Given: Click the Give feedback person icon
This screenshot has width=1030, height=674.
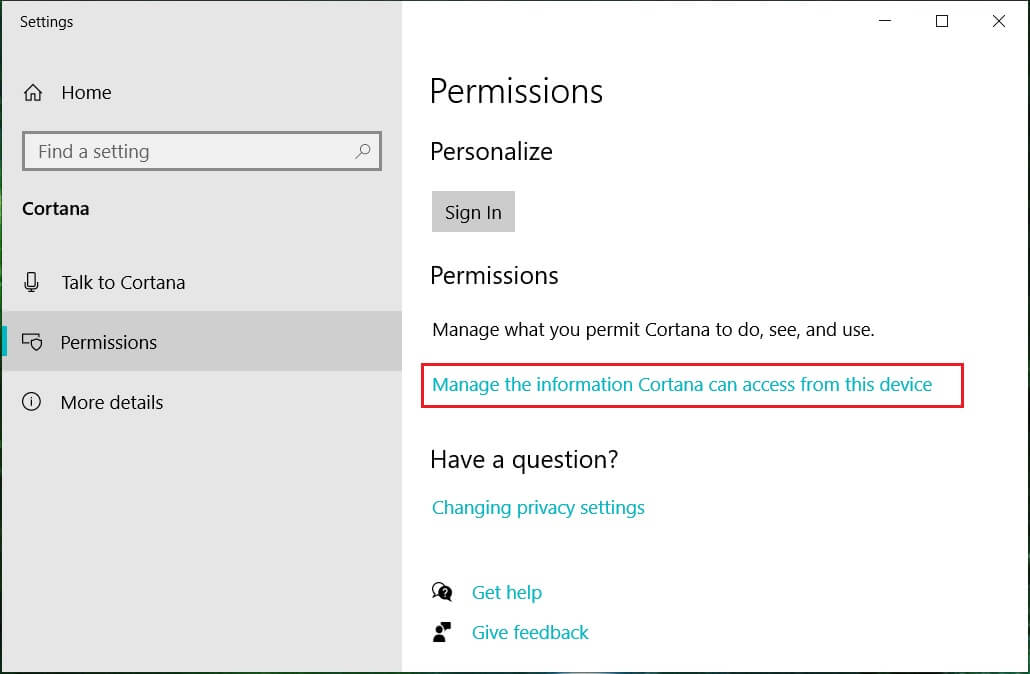Looking at the screenshot, I should click(442, 632).
